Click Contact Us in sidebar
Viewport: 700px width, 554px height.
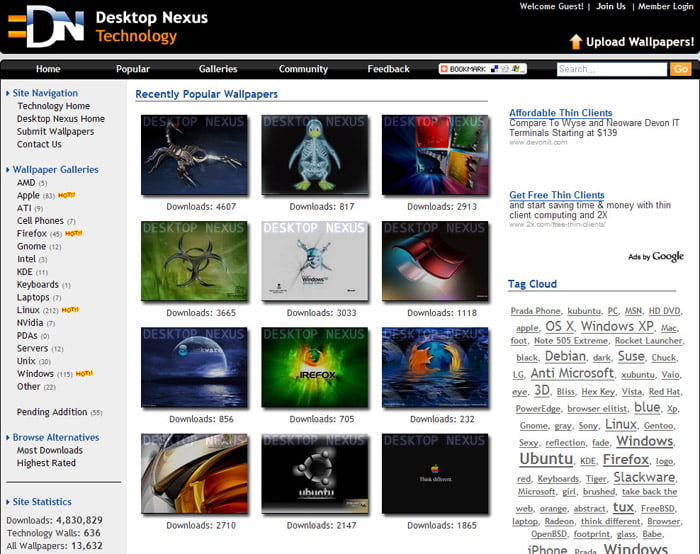pos(39,144)
